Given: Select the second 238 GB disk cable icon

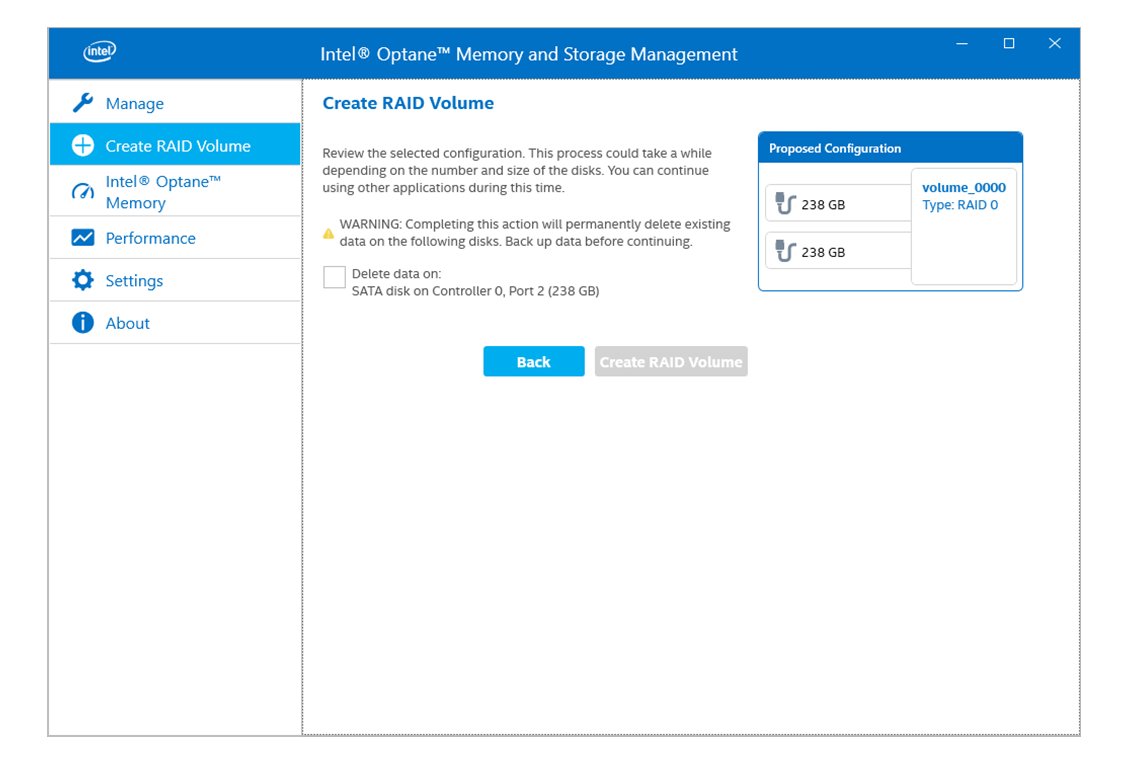Looking at the screenshot, I should tap(785, 252).
